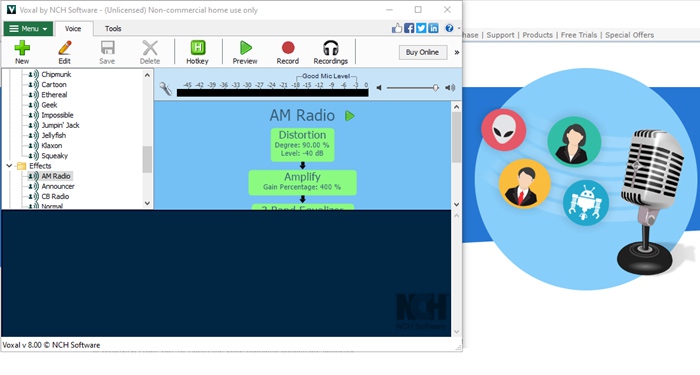Open Free Trials link on webpage

(x=579, y=35)
